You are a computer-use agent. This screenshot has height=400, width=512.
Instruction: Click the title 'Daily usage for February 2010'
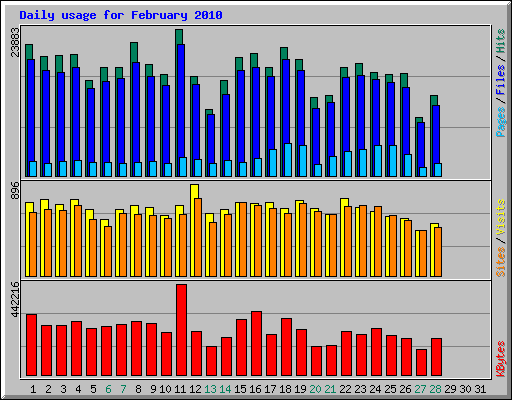click(121, 15)
